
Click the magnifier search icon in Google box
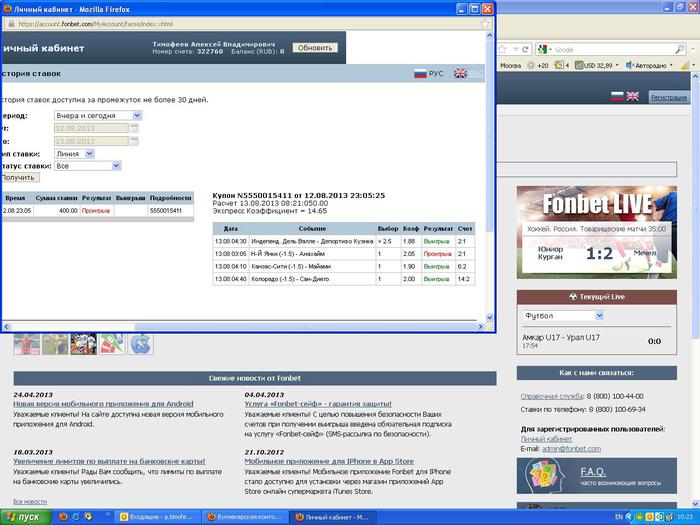[680, 49]
